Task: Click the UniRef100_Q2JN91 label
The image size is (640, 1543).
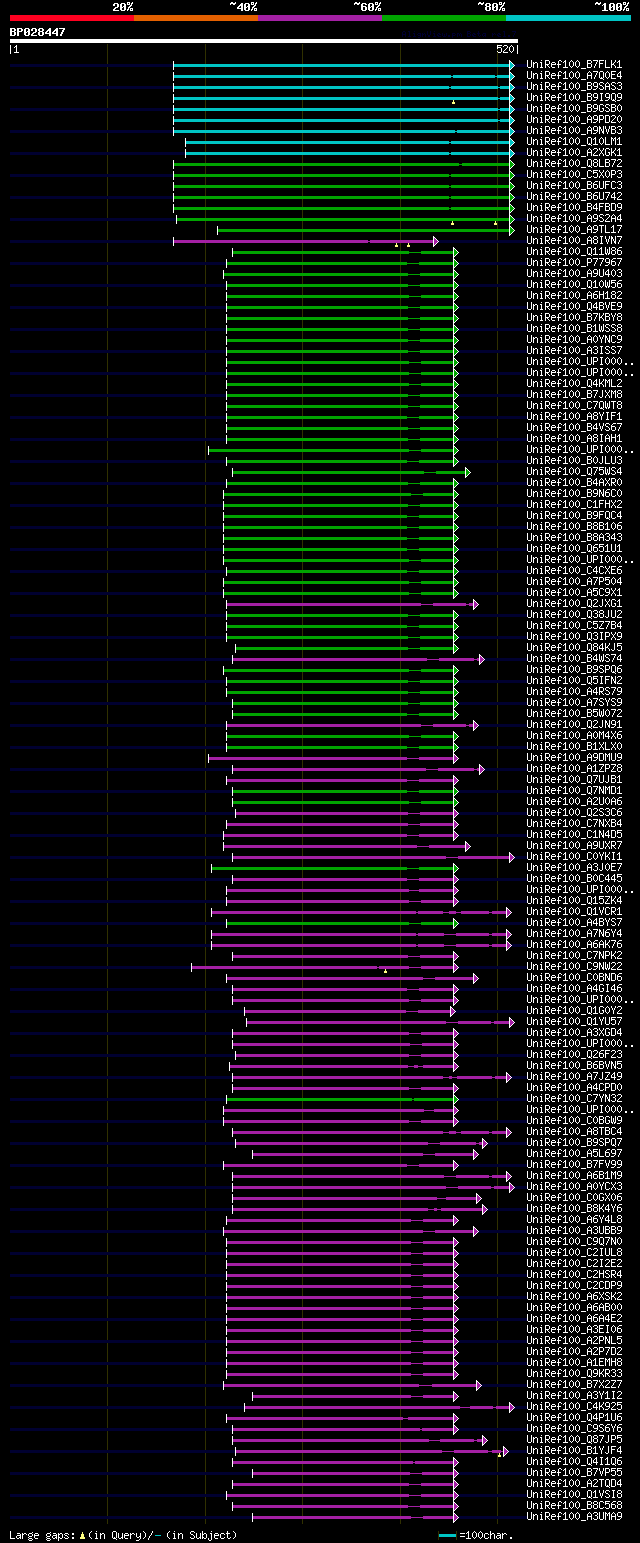Action: pos(574,724)
